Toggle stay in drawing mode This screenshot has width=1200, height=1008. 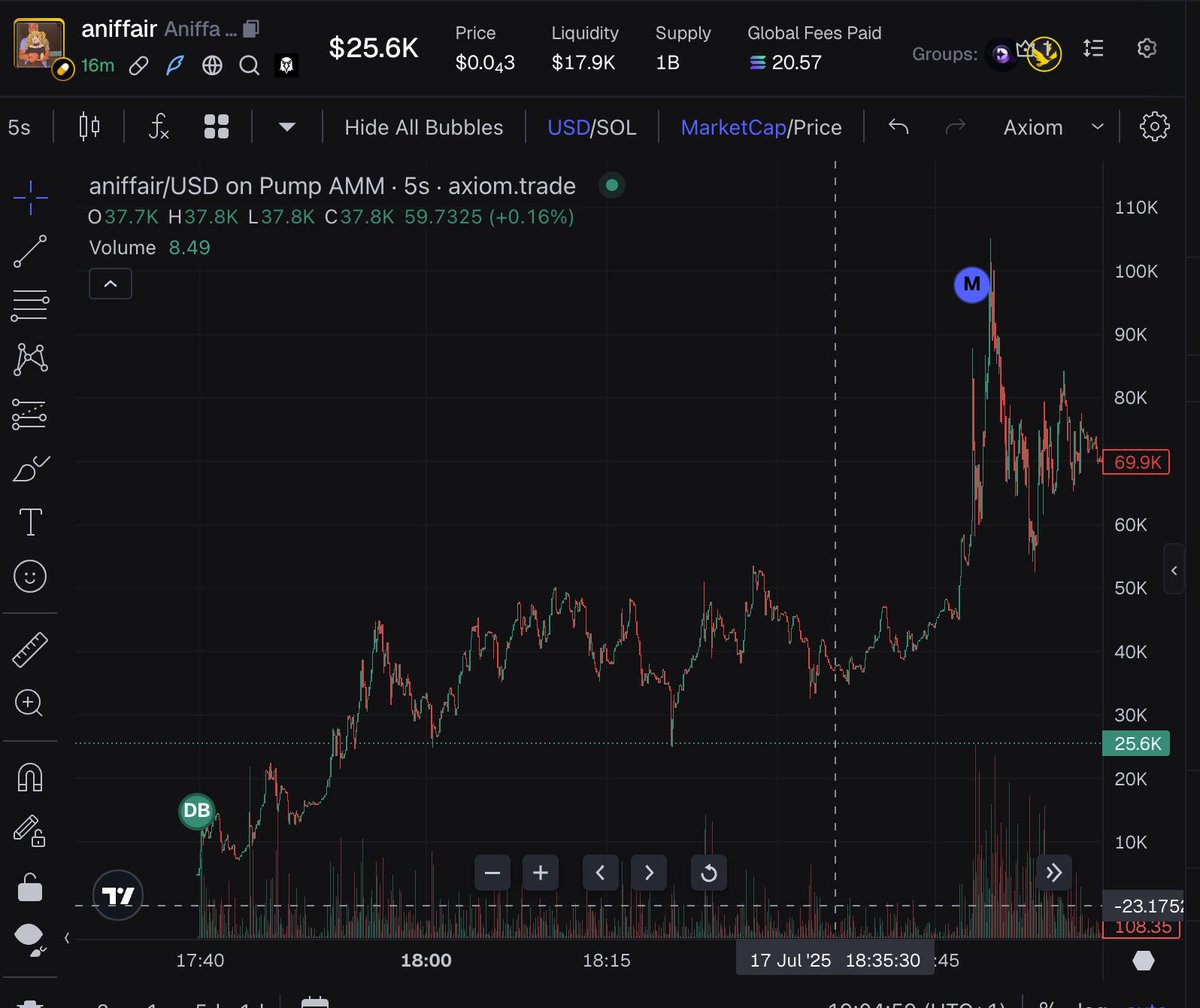[x=30, y=830]
